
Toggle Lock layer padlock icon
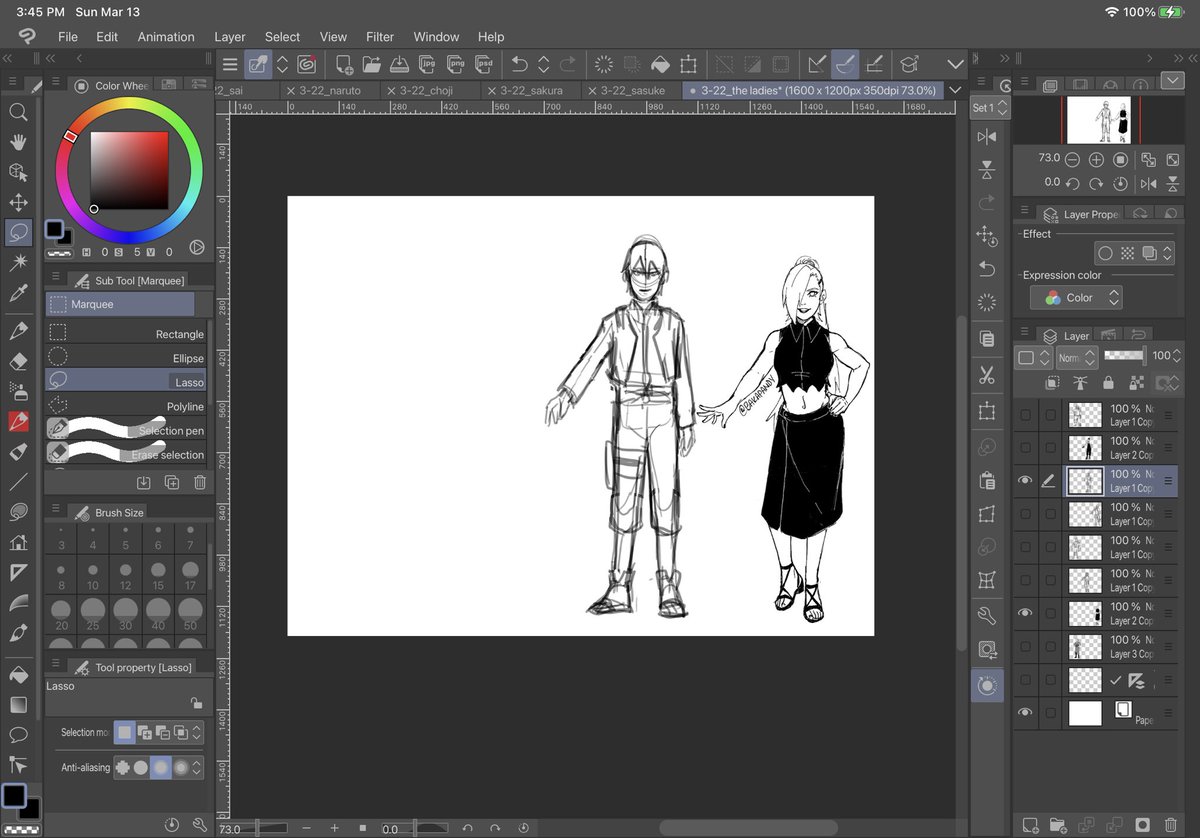tap(1108, 382)
